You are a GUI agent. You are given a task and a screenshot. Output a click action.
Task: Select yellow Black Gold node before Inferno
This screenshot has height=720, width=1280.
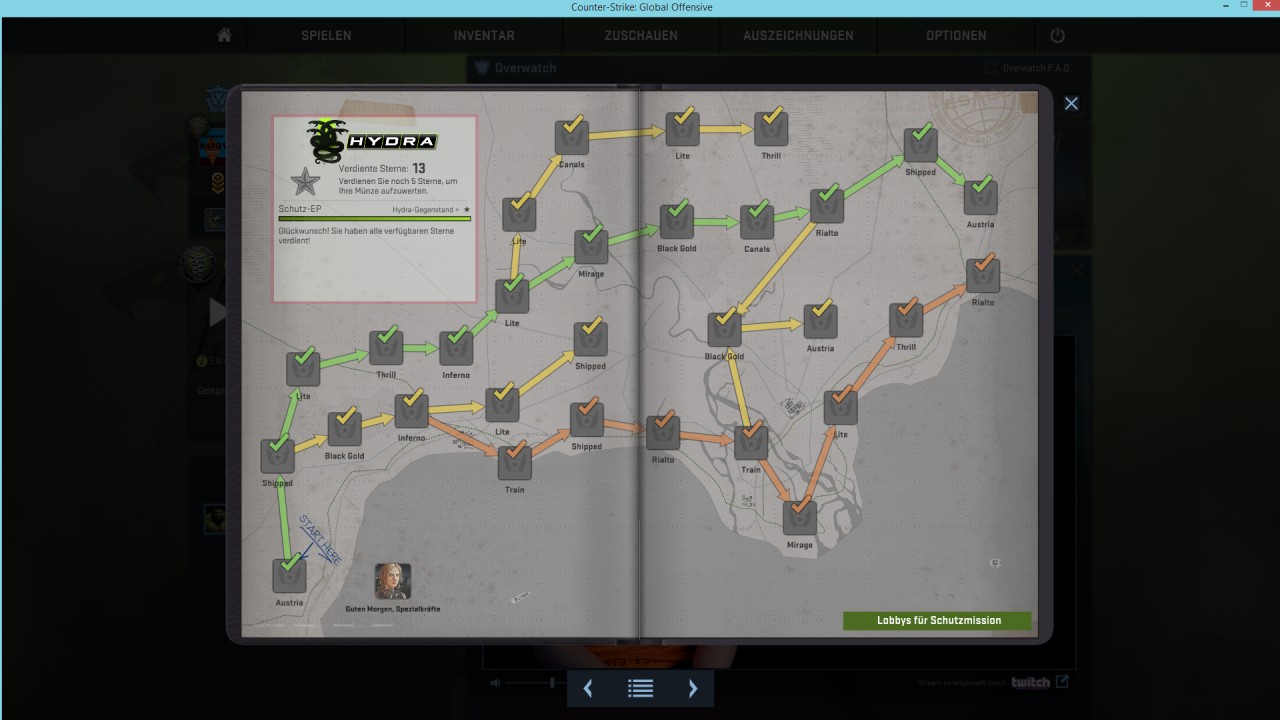(344, 427)
